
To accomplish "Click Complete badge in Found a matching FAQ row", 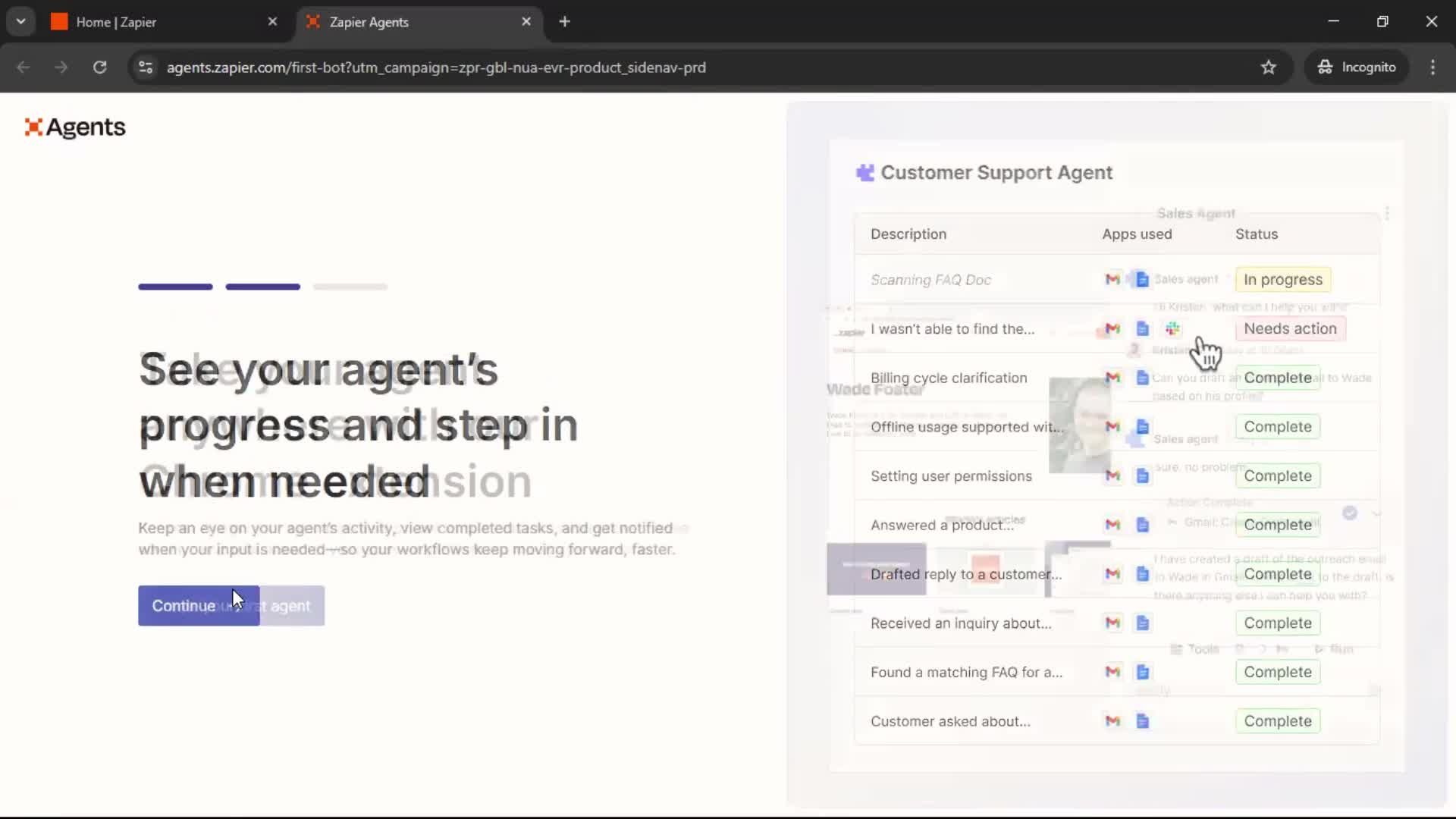I will pyautogui.click(x=1278, y=672).
